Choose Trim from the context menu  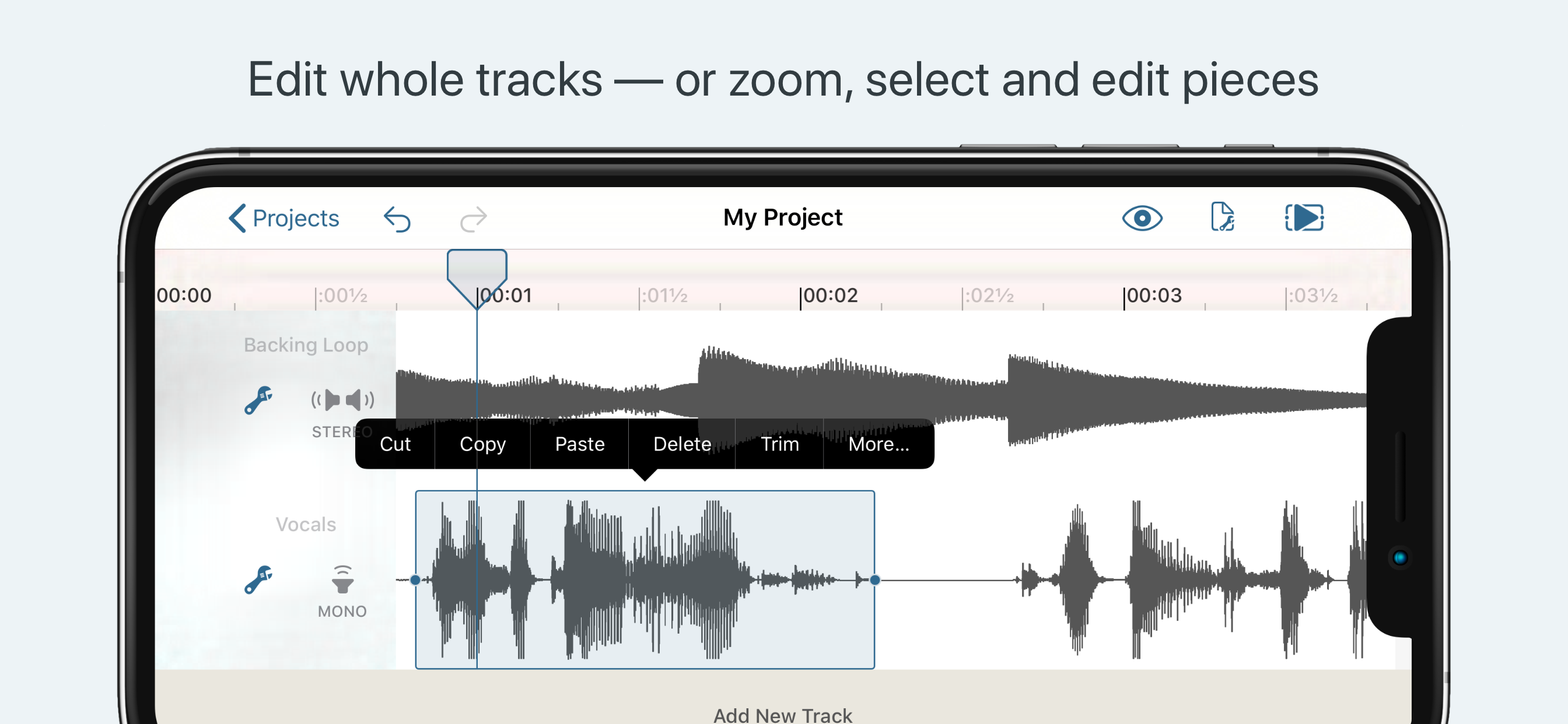pos(780,444)
